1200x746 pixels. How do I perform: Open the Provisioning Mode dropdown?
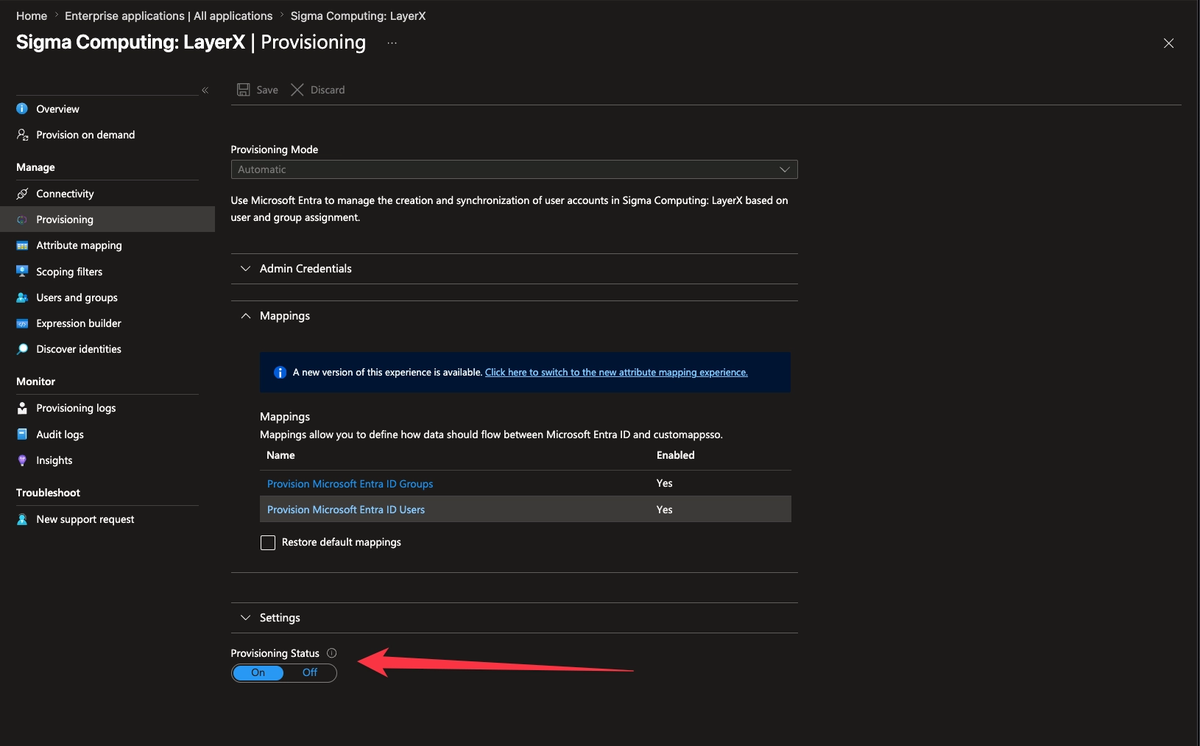[x=514, y=170]
